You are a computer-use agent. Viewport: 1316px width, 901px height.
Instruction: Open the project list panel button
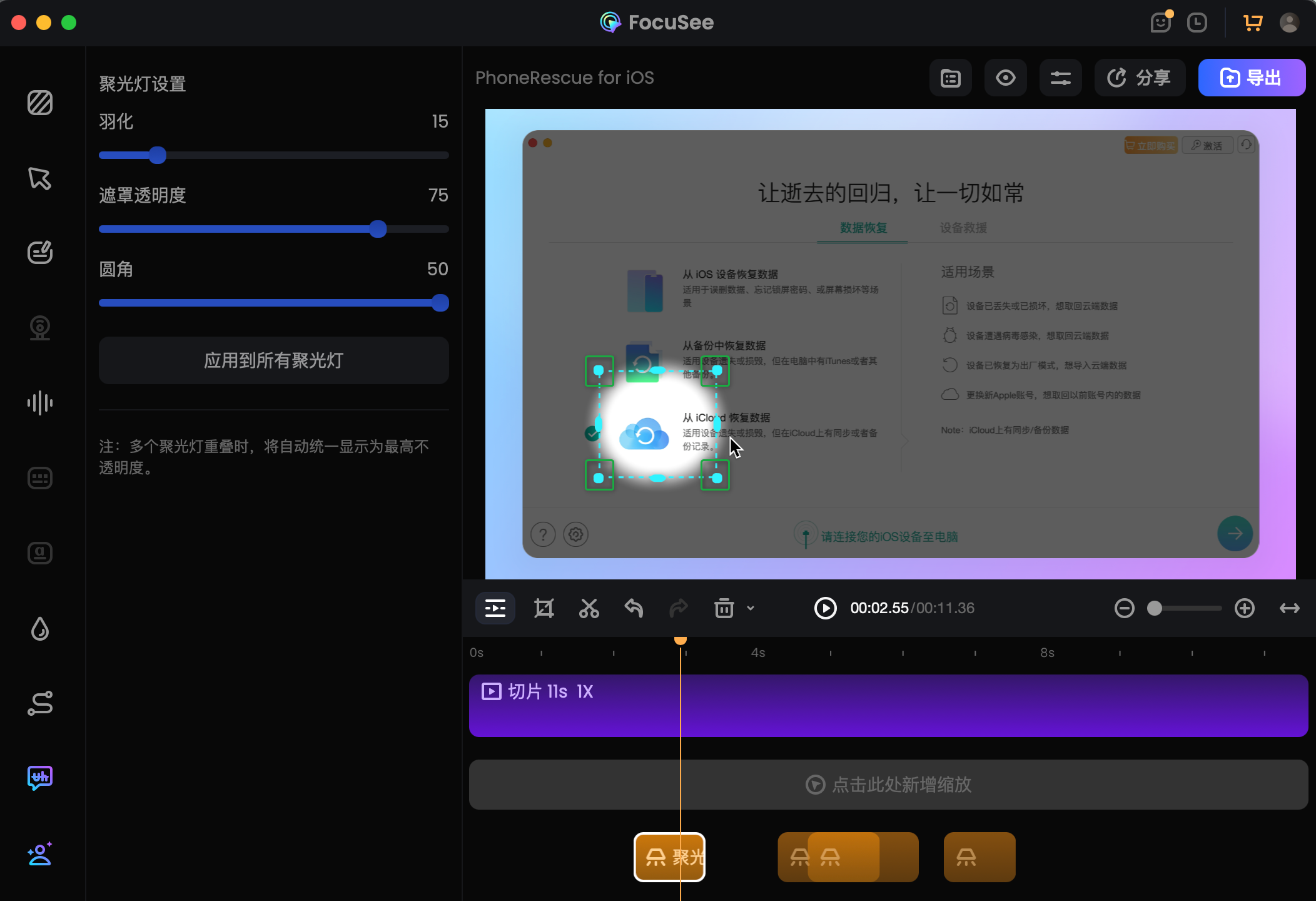[951, 78]
